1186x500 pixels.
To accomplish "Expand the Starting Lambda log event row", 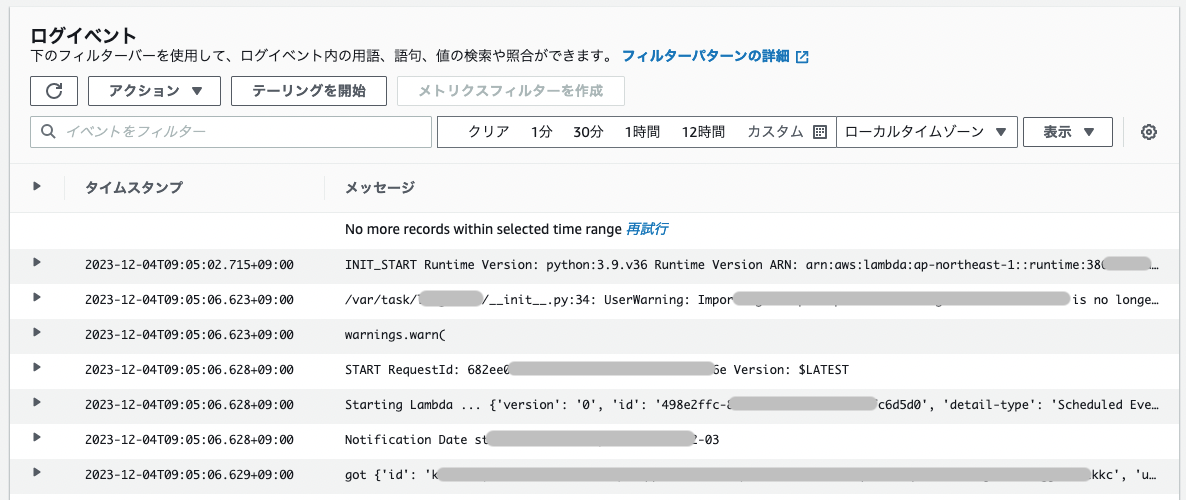I will pyautogui.click(x=37, y=402).
